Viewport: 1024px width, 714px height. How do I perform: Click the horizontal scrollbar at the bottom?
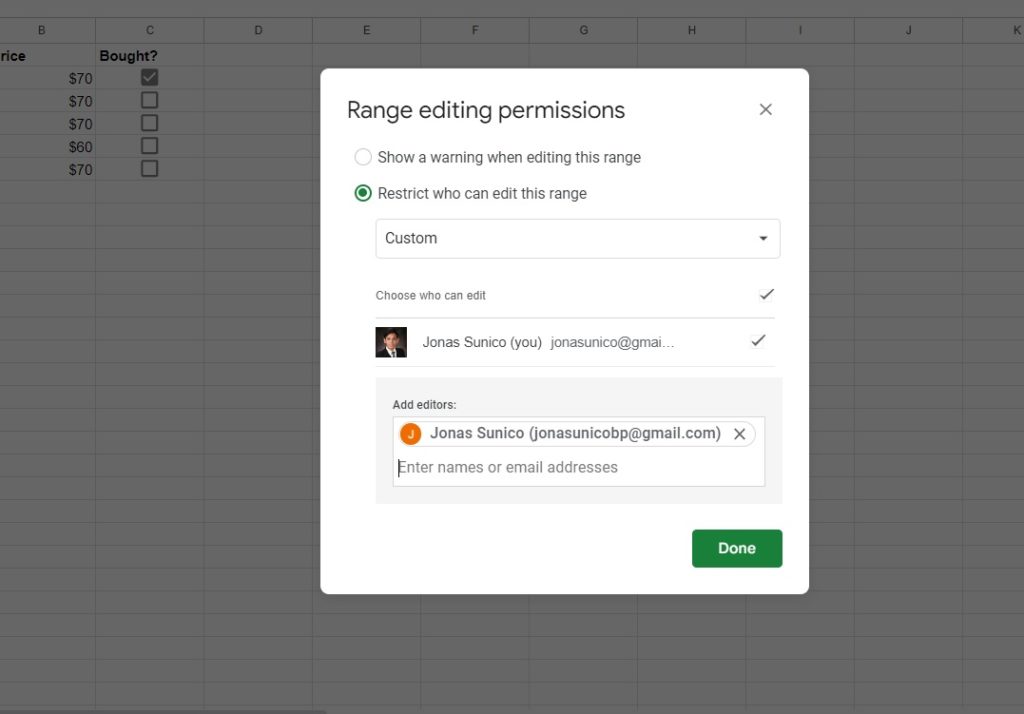160,710
